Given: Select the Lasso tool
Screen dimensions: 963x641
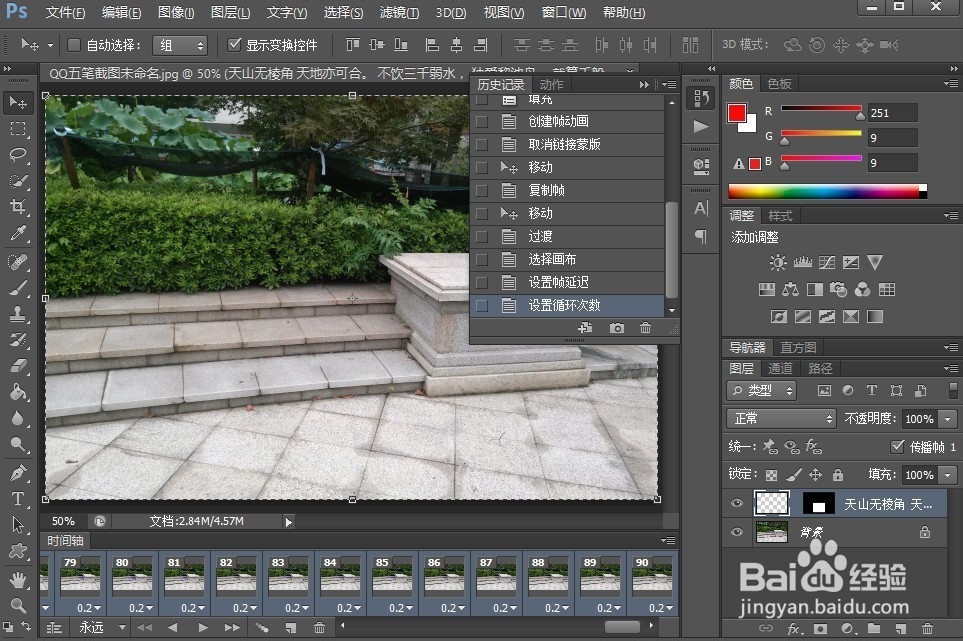Looking at the screenshot, I should click(18, 155).
